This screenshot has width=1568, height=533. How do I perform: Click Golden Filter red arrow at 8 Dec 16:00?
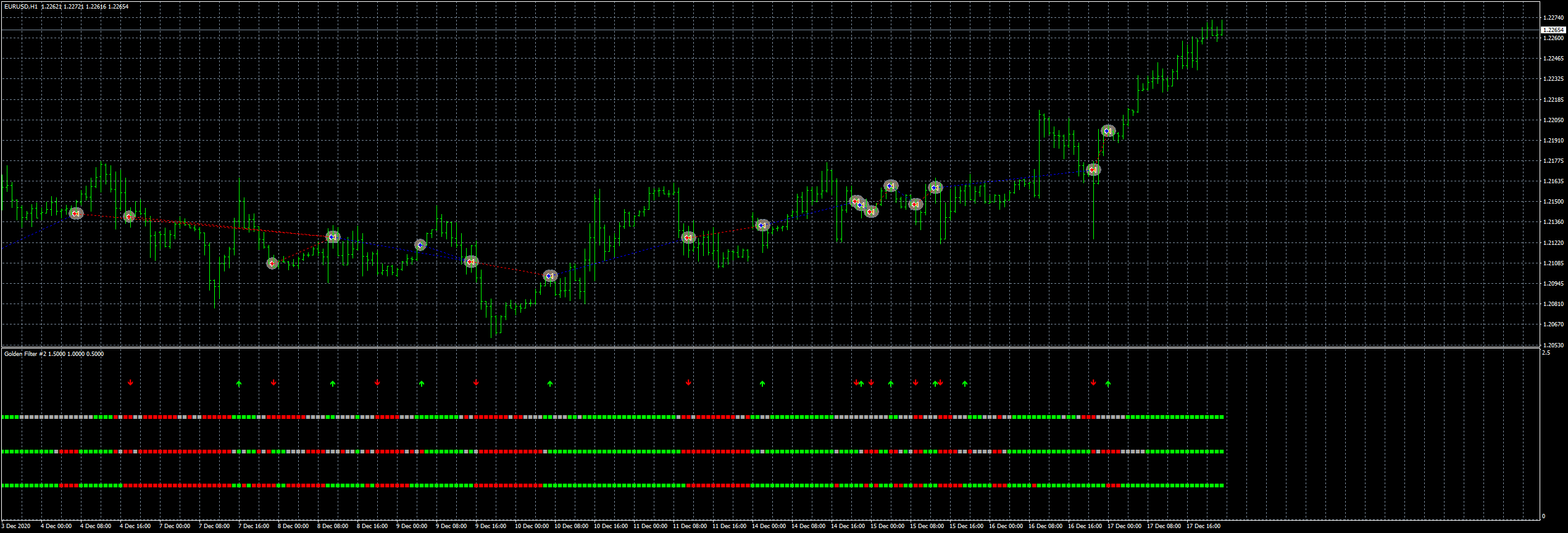[377, 382]
